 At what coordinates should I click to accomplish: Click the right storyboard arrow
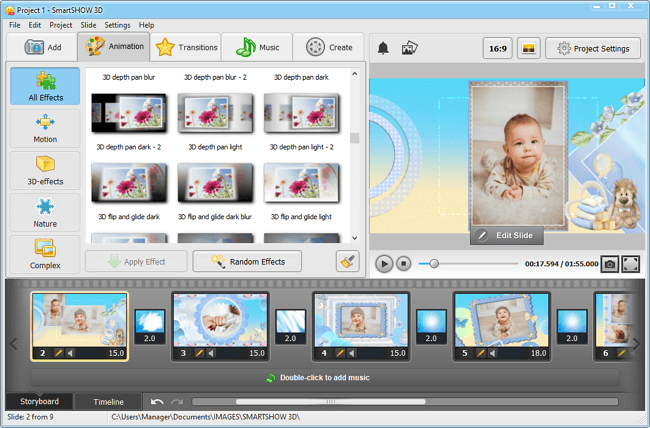[636, 344]
